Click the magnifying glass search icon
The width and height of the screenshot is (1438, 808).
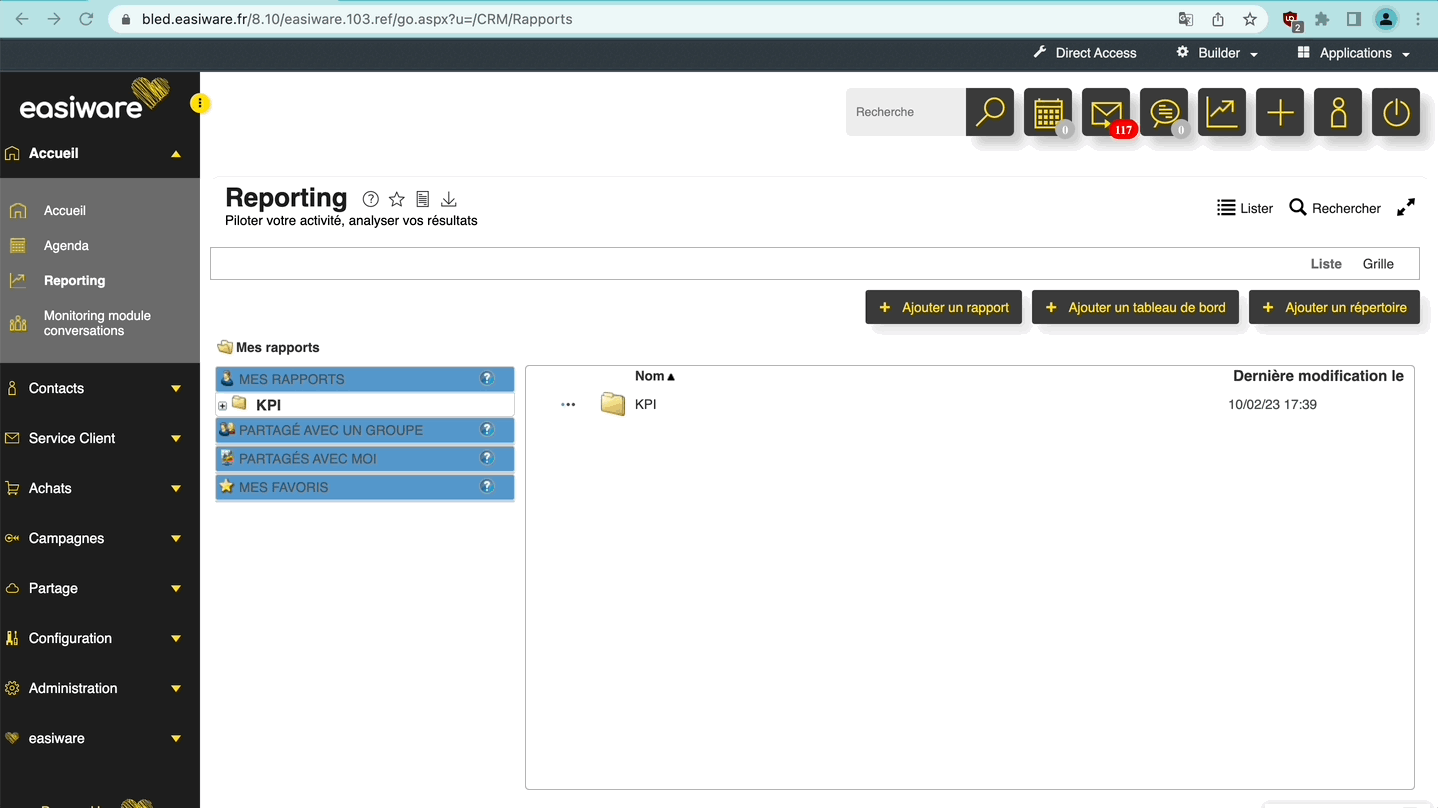point(990,112)
